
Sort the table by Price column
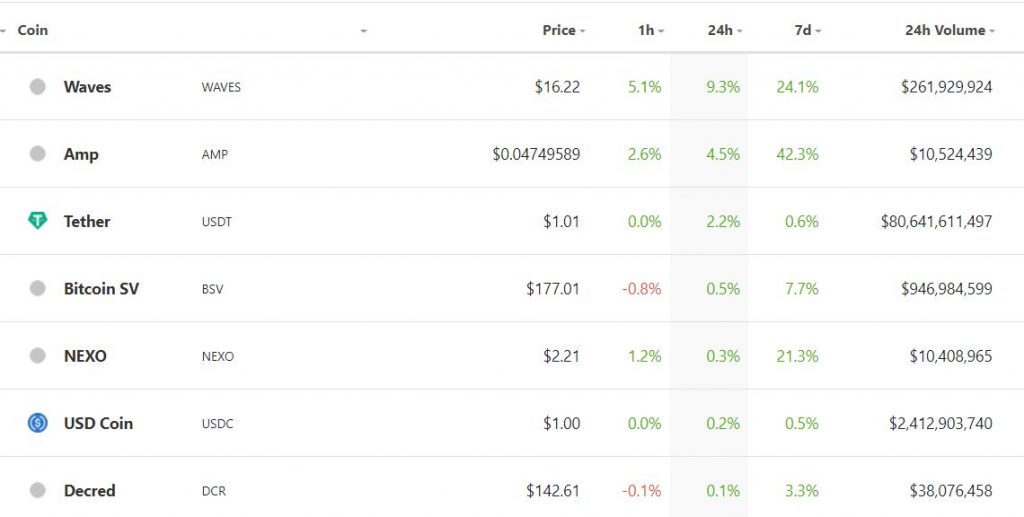(563, 30)
